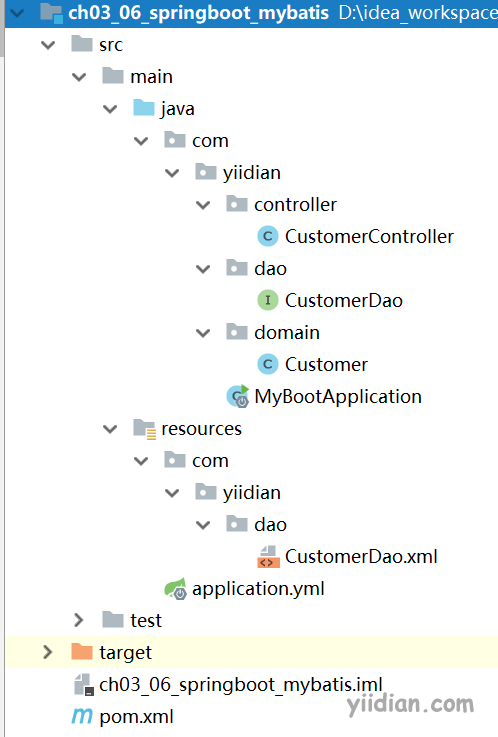
Task: Click the orange target folder icon
Action: pos(82,651)
